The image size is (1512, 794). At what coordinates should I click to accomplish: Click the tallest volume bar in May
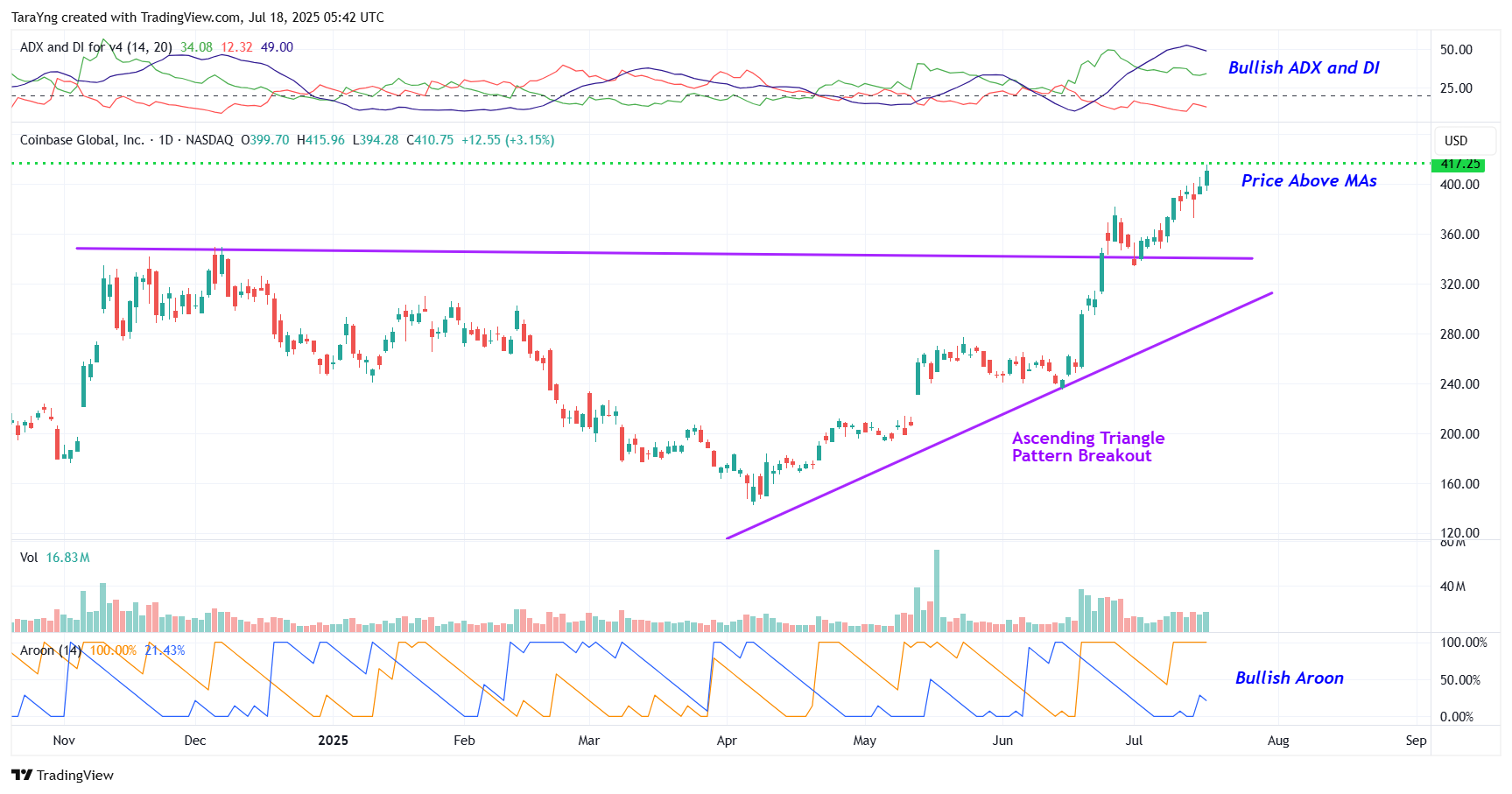click(x=937, y=591)
